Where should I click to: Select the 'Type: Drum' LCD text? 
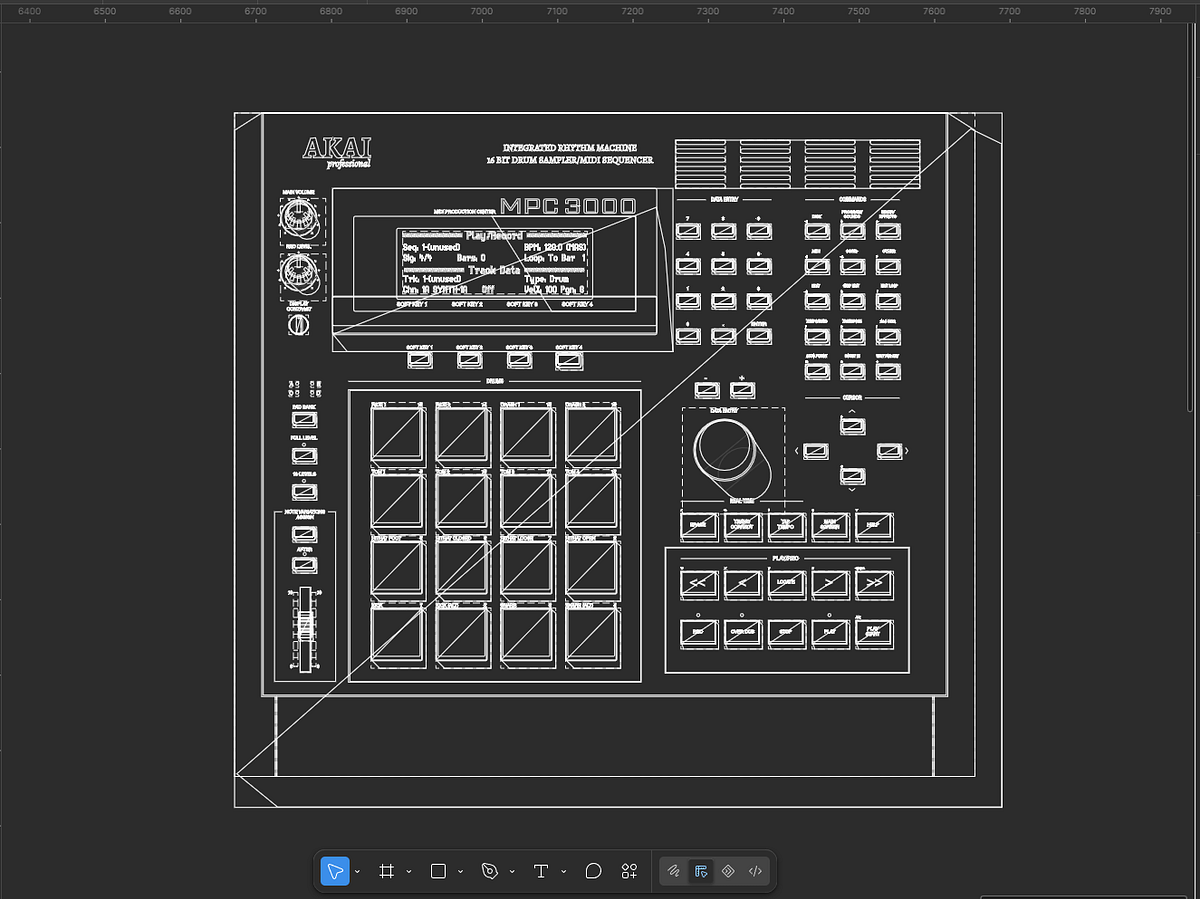point(546,279)
